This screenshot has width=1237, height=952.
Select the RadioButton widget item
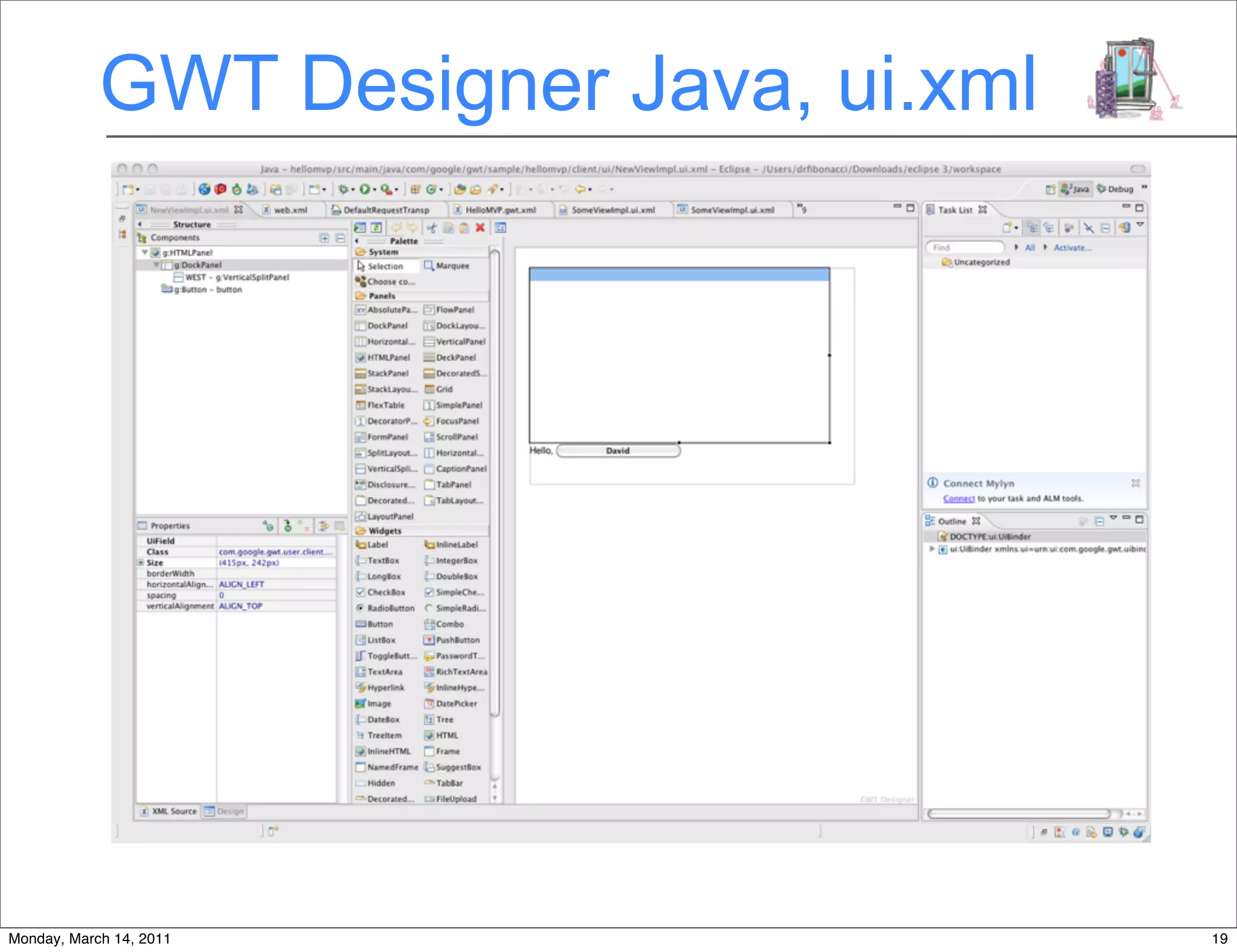tap(385, 608)
